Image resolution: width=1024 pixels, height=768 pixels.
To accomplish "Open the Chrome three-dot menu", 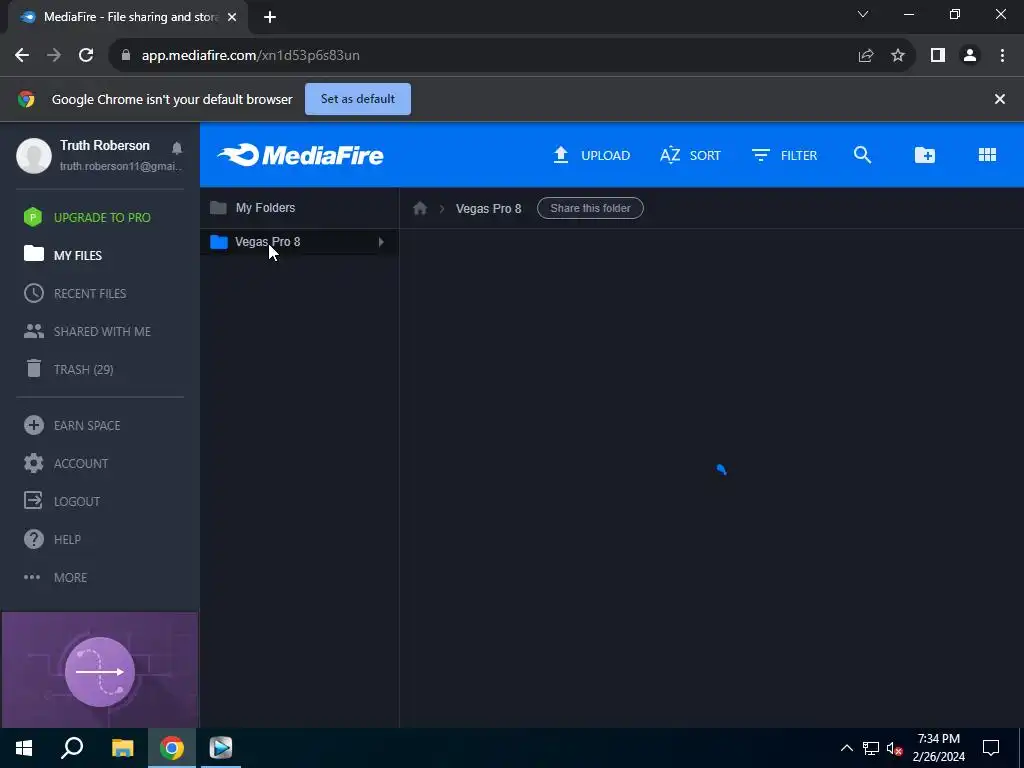I will click(x=1002, y=56).
